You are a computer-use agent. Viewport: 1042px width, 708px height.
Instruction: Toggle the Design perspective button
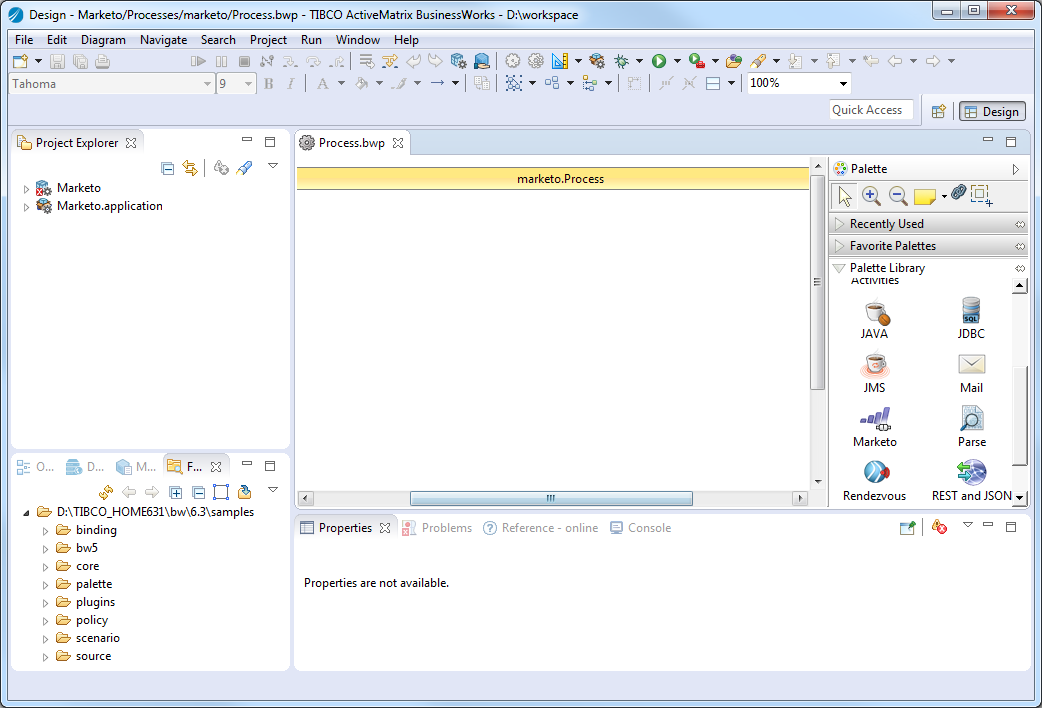(x=991, y=112)
